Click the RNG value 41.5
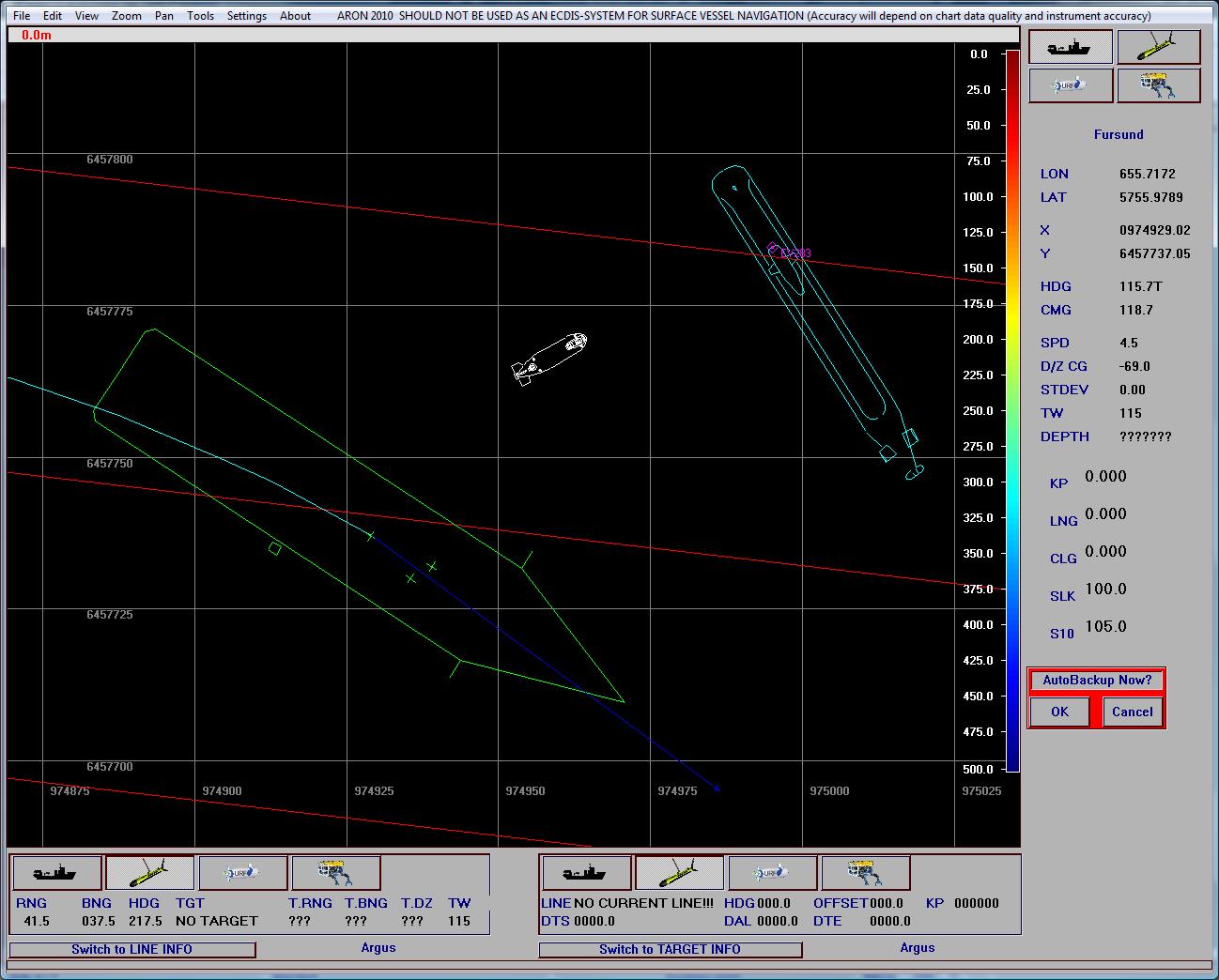Screen dimensions: 1219x980 click(x=37, y=921)
